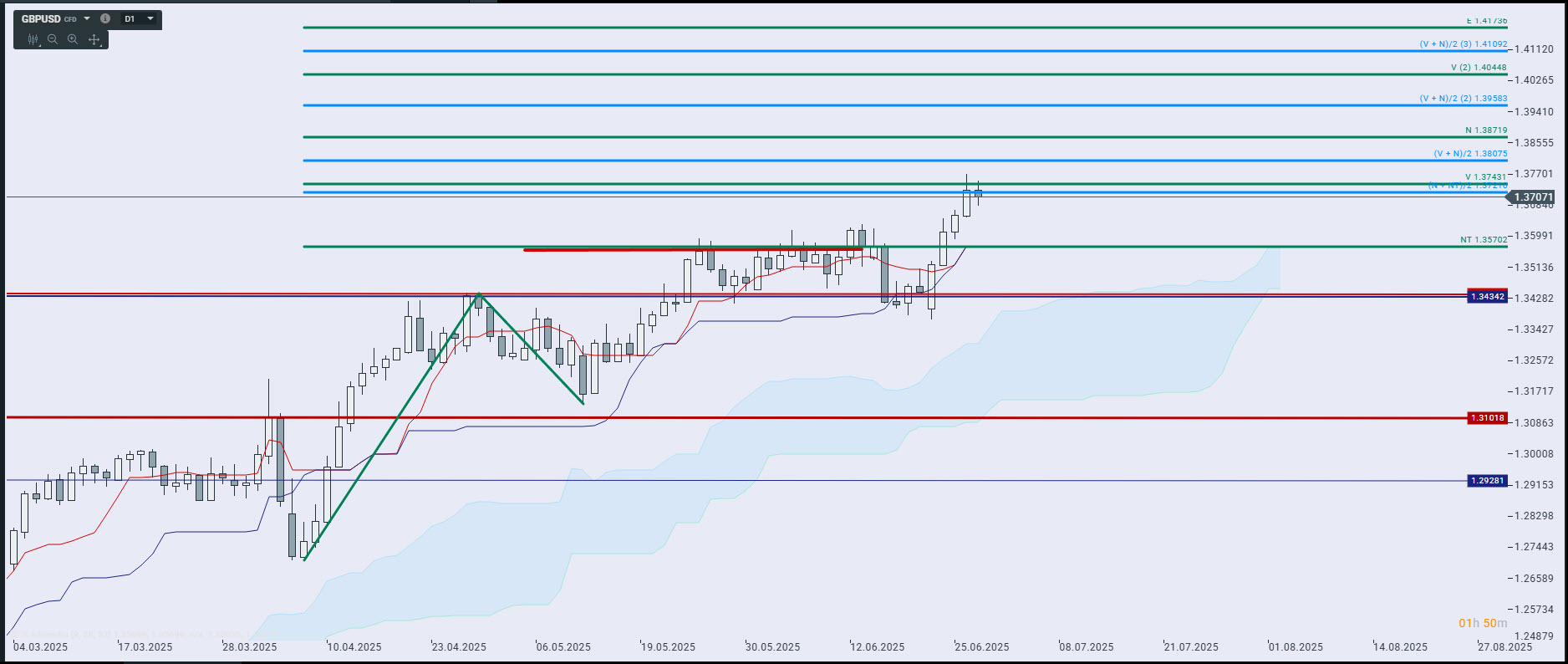This screenshot has width=1568, height=664.
Task: Click the 1.30008 price axis tick
Action: click(1534, 454)
